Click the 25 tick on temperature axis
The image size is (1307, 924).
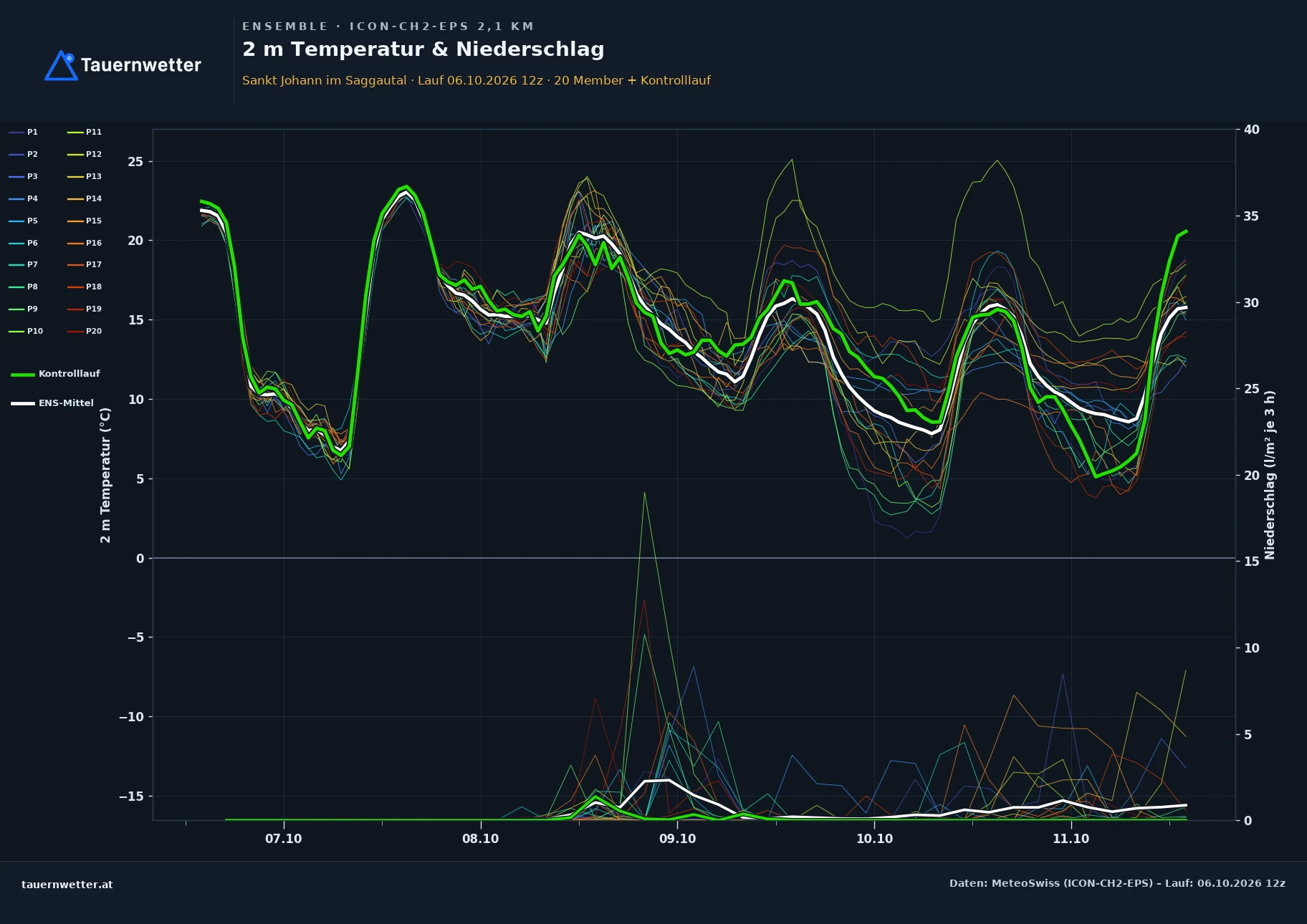pos(135,161)
